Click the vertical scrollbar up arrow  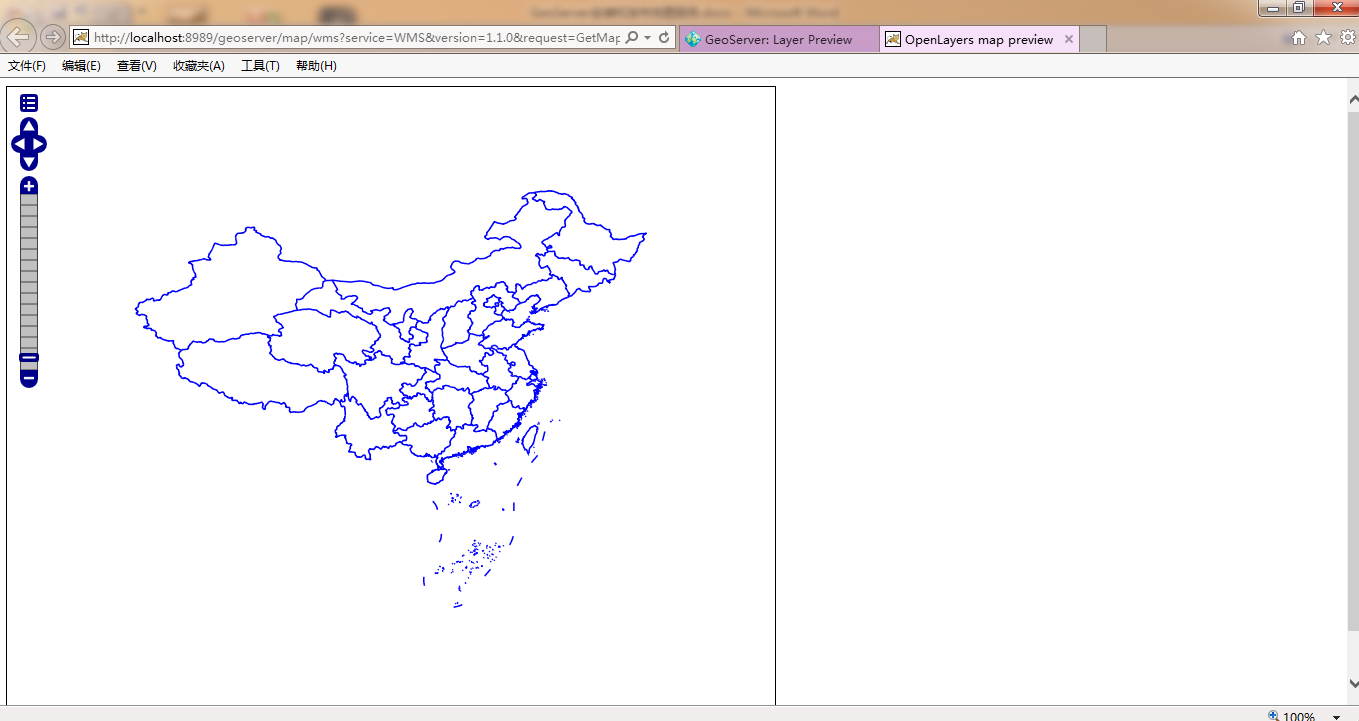tap(1353, 99)
